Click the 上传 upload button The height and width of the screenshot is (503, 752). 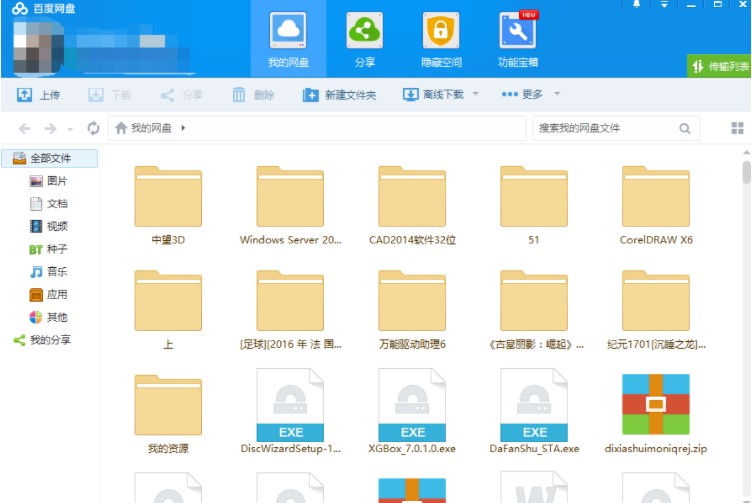point(38,95)
